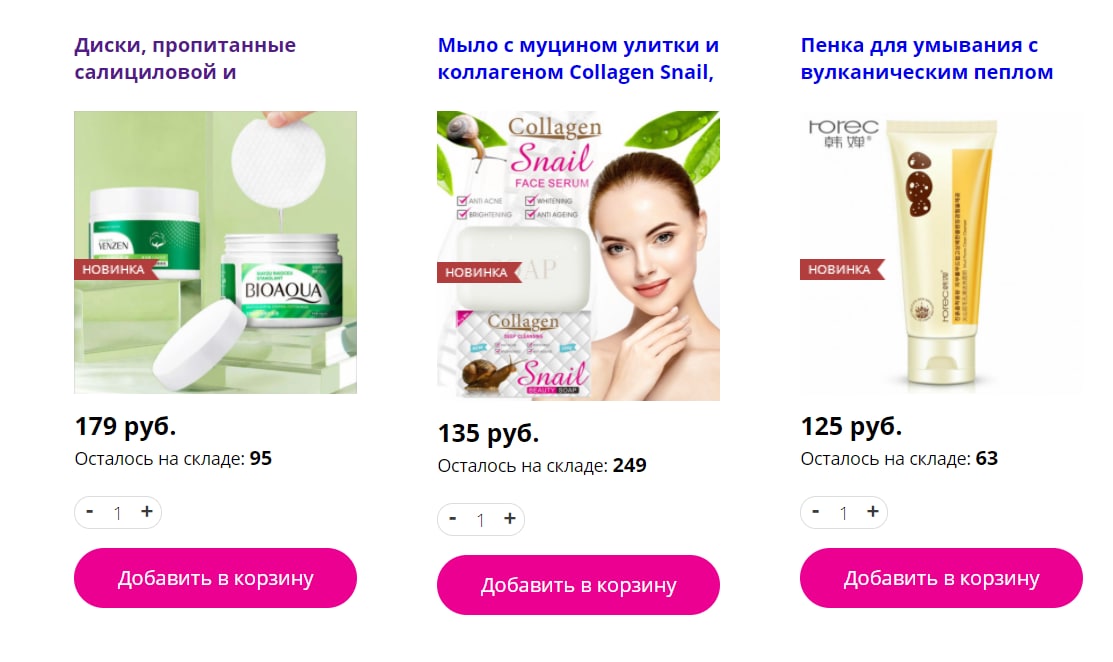Viewport: 1113px width, 662px height.
Task: Click НОВИНКА badge on BIOAQUA image
Action: pos(116,270)
